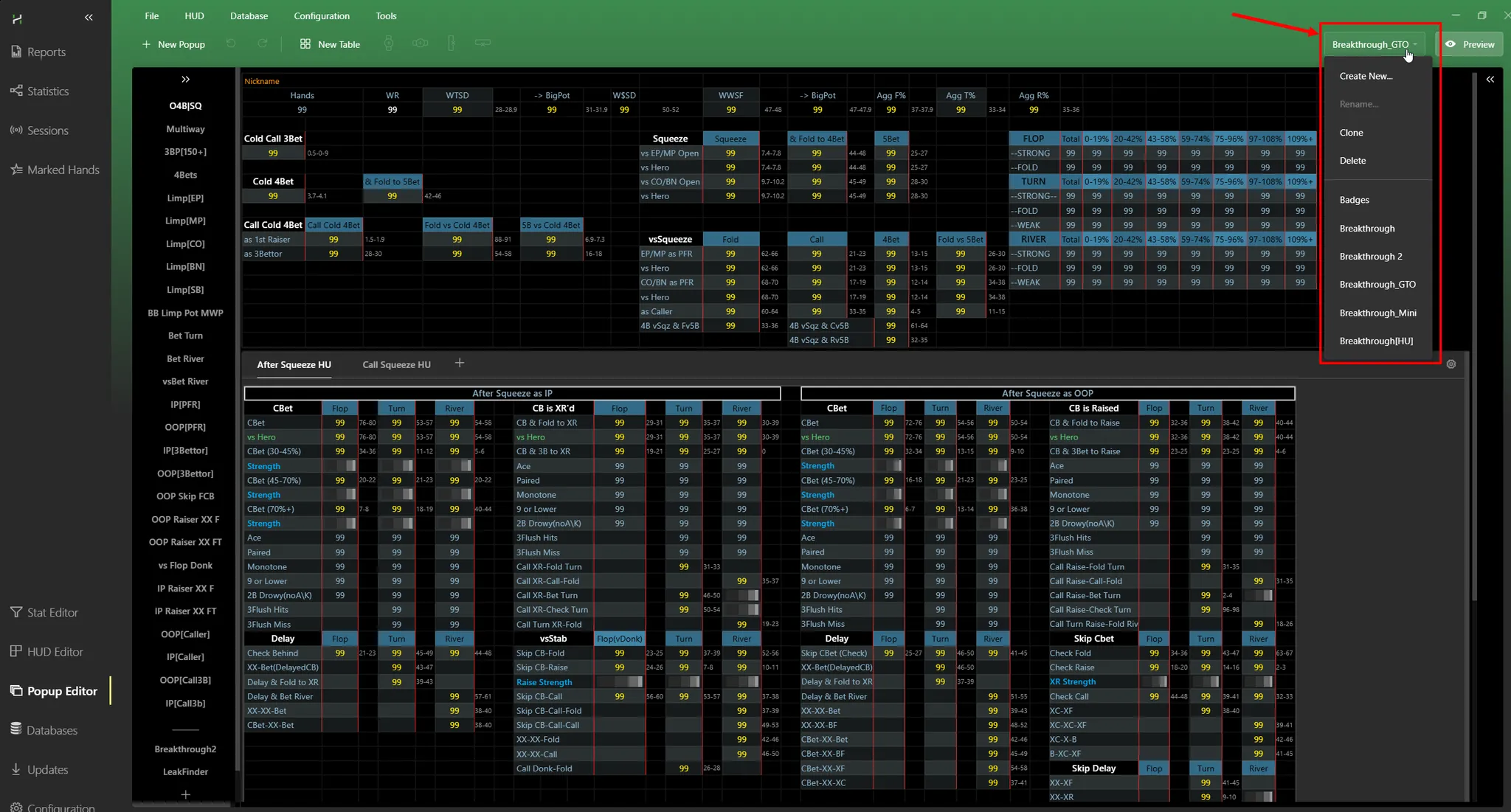Open the Statistics sidebar icon
This screenshot has height=812, width=1511.
(x=16, y=91)
